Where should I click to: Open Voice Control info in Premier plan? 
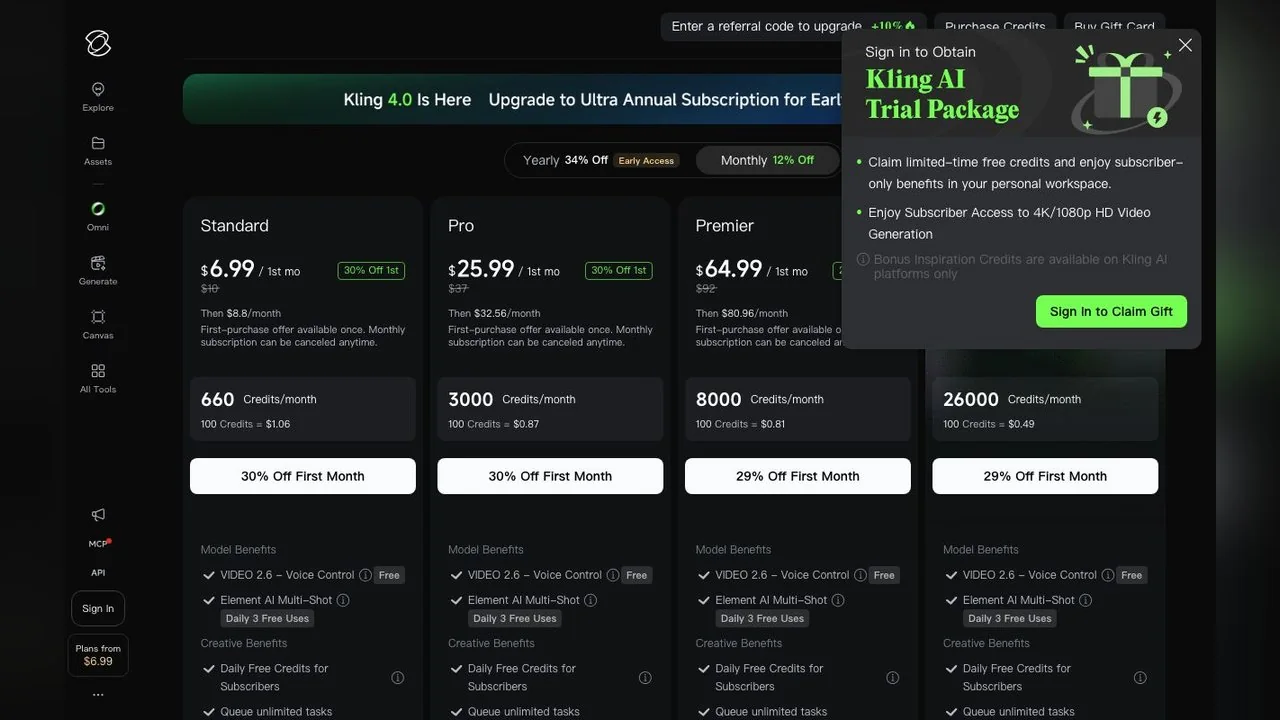pos(860,575)
